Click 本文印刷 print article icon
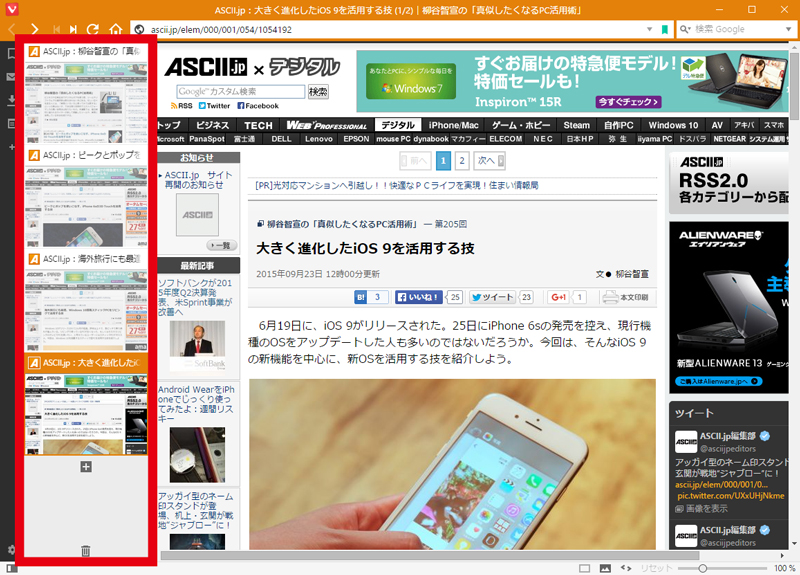The image size is (800, 575). point(625,297)
